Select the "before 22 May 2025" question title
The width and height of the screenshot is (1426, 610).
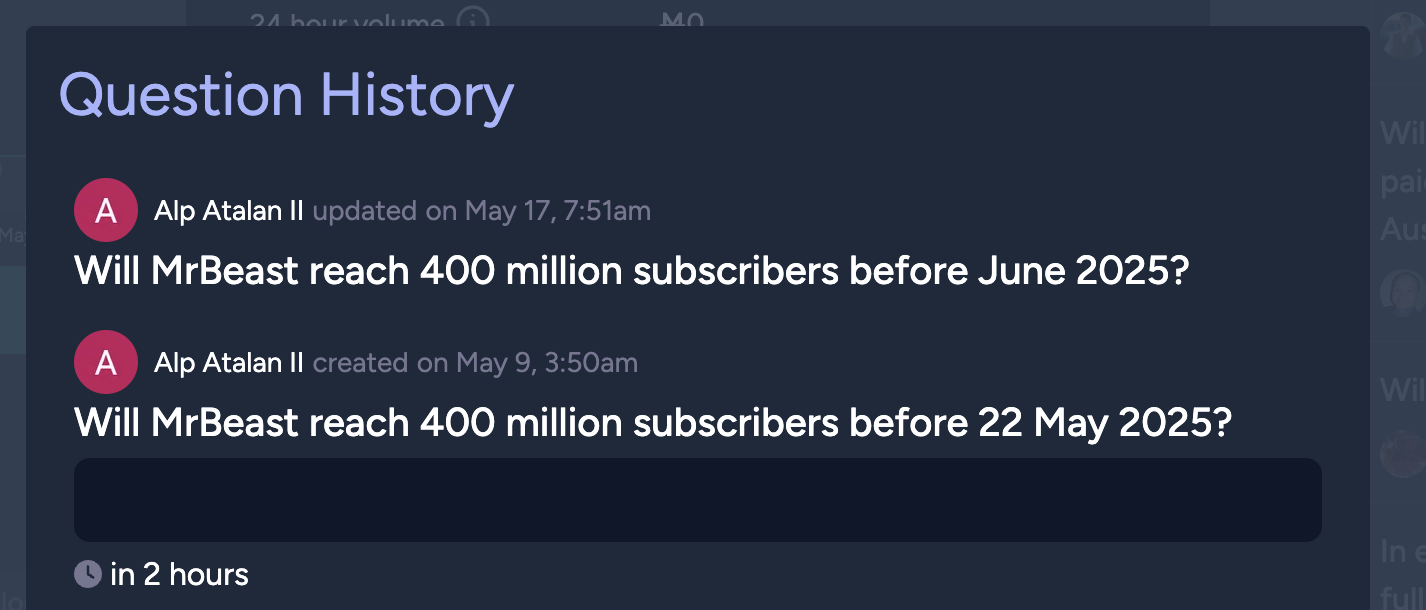[x=653, y=423]
